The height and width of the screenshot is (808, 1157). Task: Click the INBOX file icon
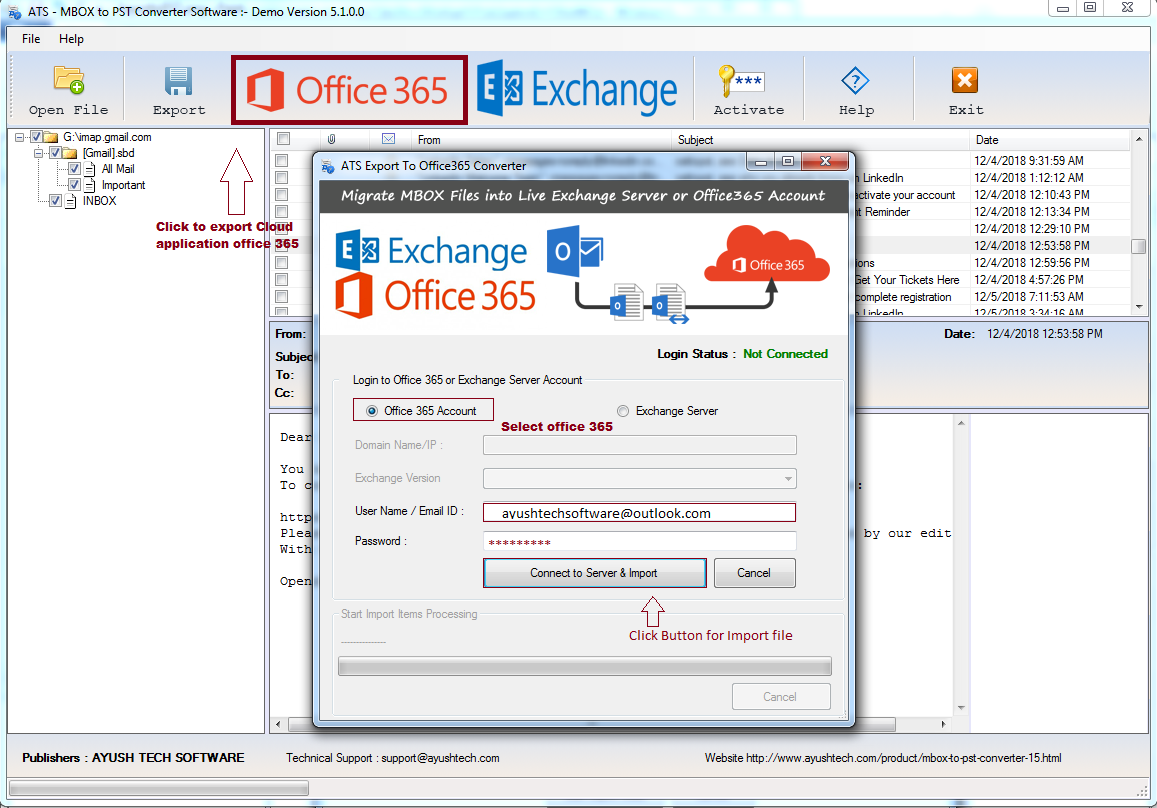[x=70, y=201]
